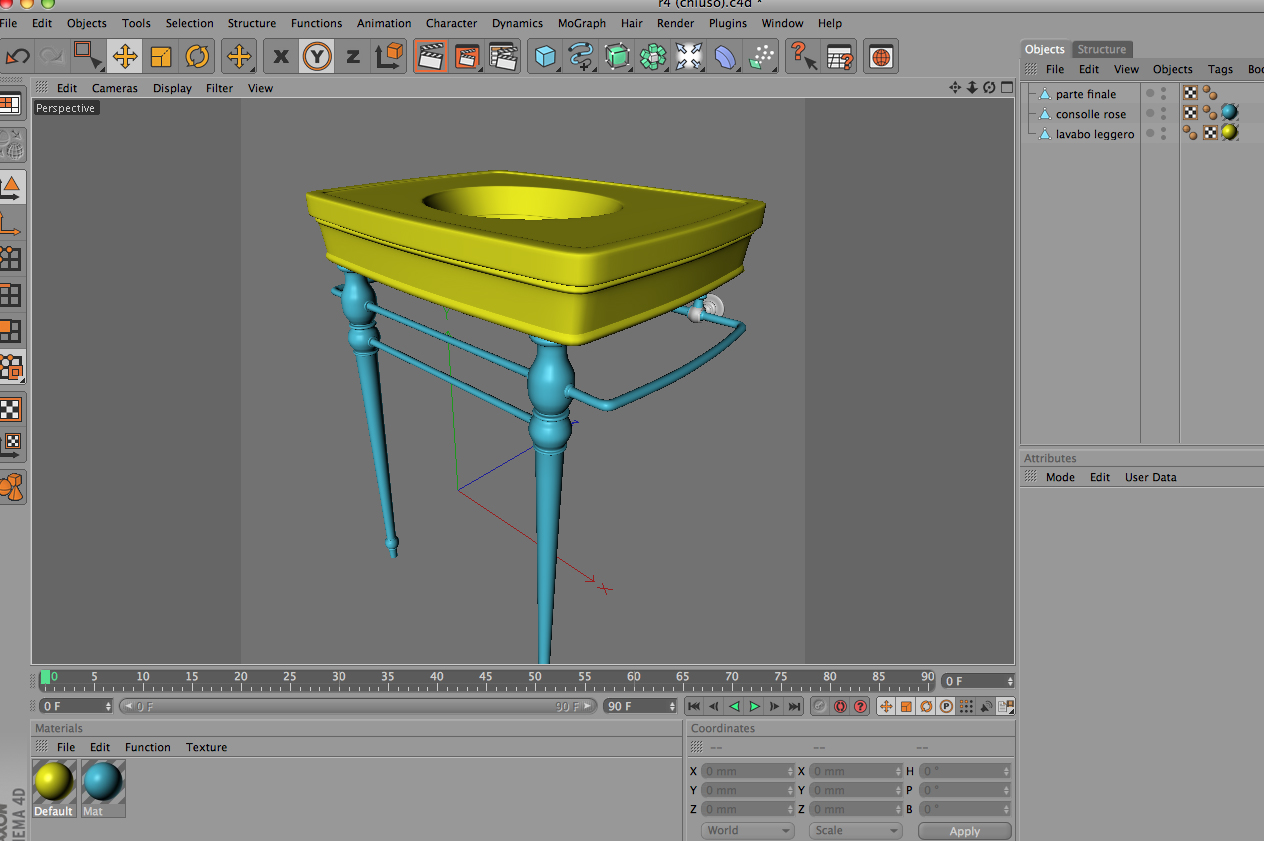Image resolution: width=1264 pixels, height=841 pixels.
Task: Click the Undo arrow icon
Action: point(17,57)
